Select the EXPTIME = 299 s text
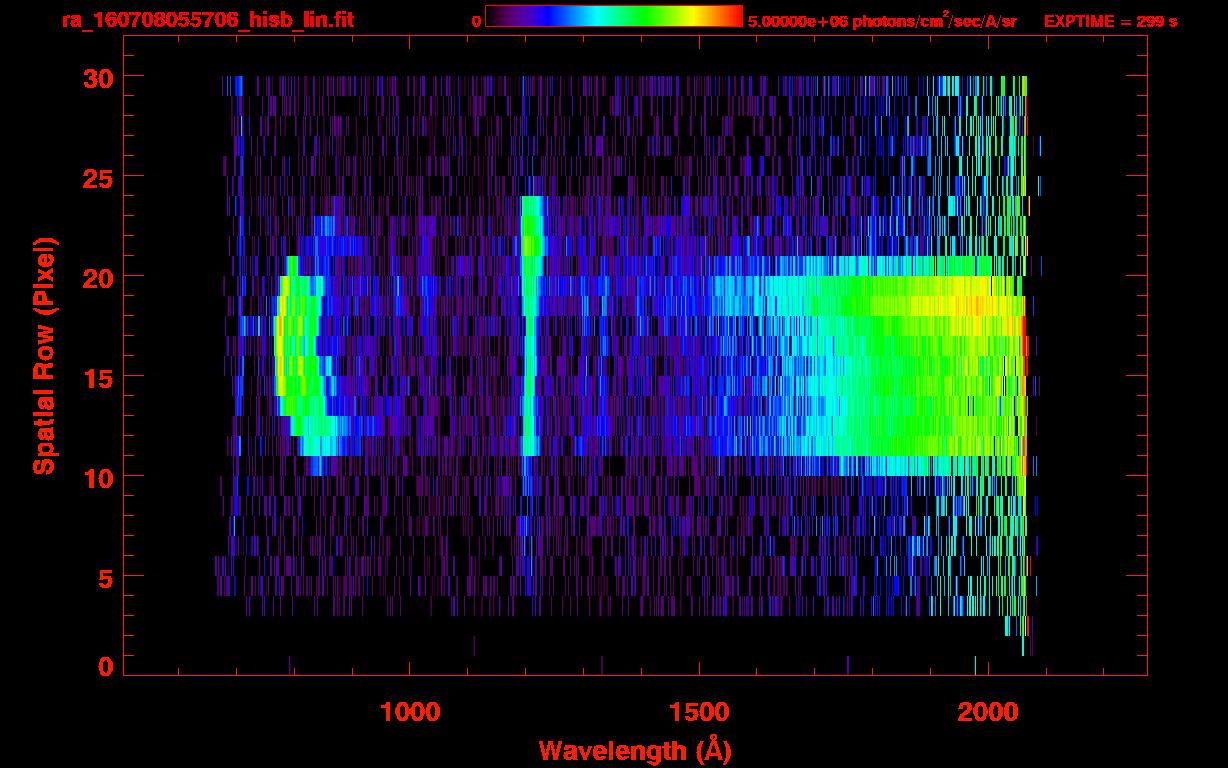Image resolution: width=1228 pixels, height=768 pixels. coord(1110,21)
